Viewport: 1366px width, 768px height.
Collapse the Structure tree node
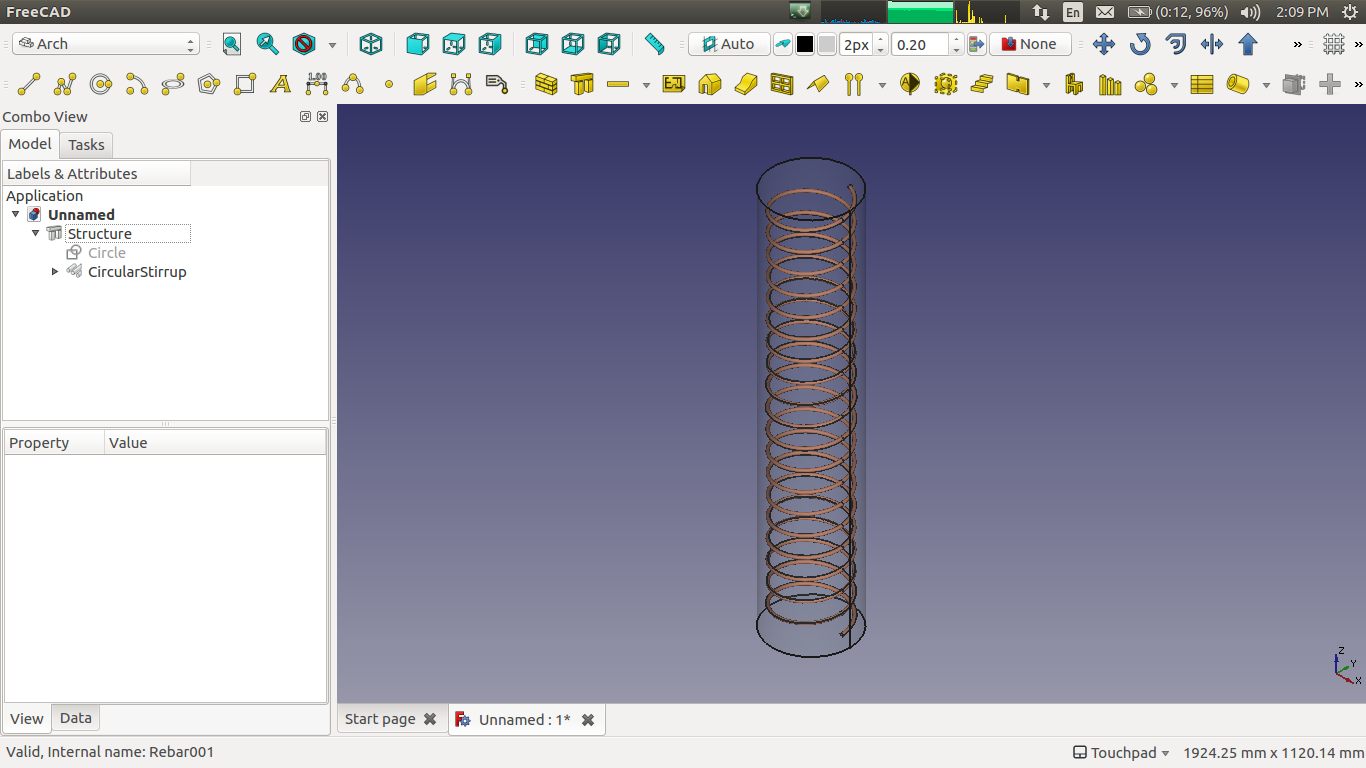coord(35,233)
